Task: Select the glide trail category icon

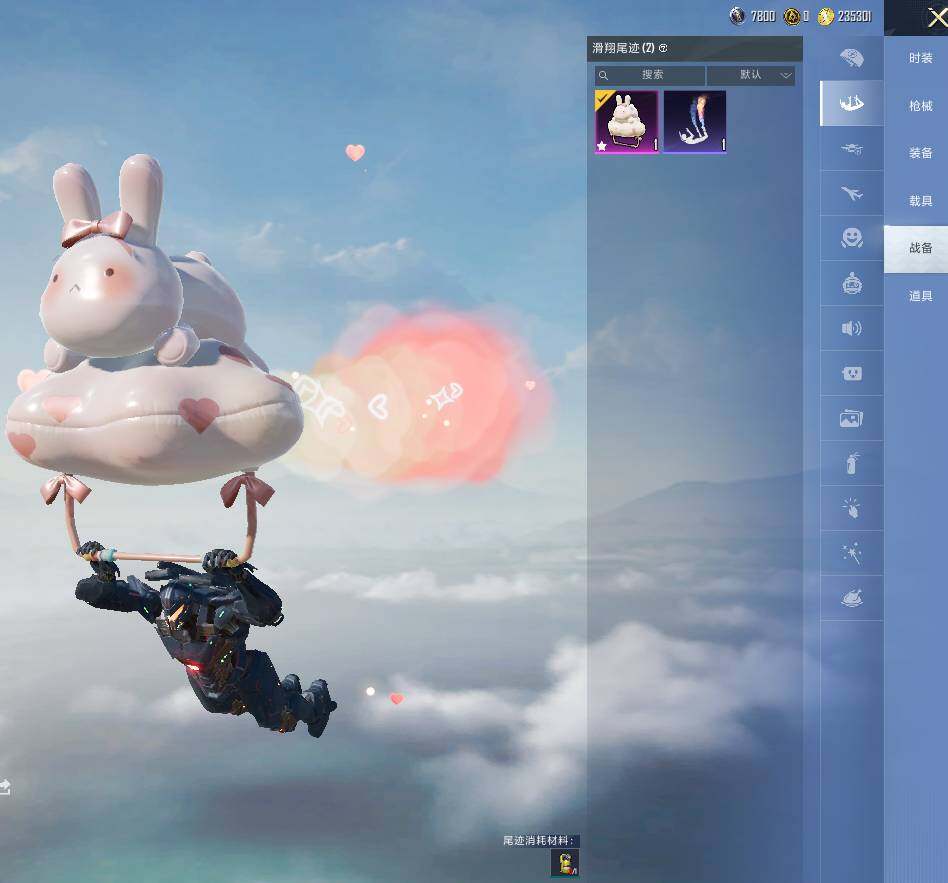Action: click(x=851, y=103)
